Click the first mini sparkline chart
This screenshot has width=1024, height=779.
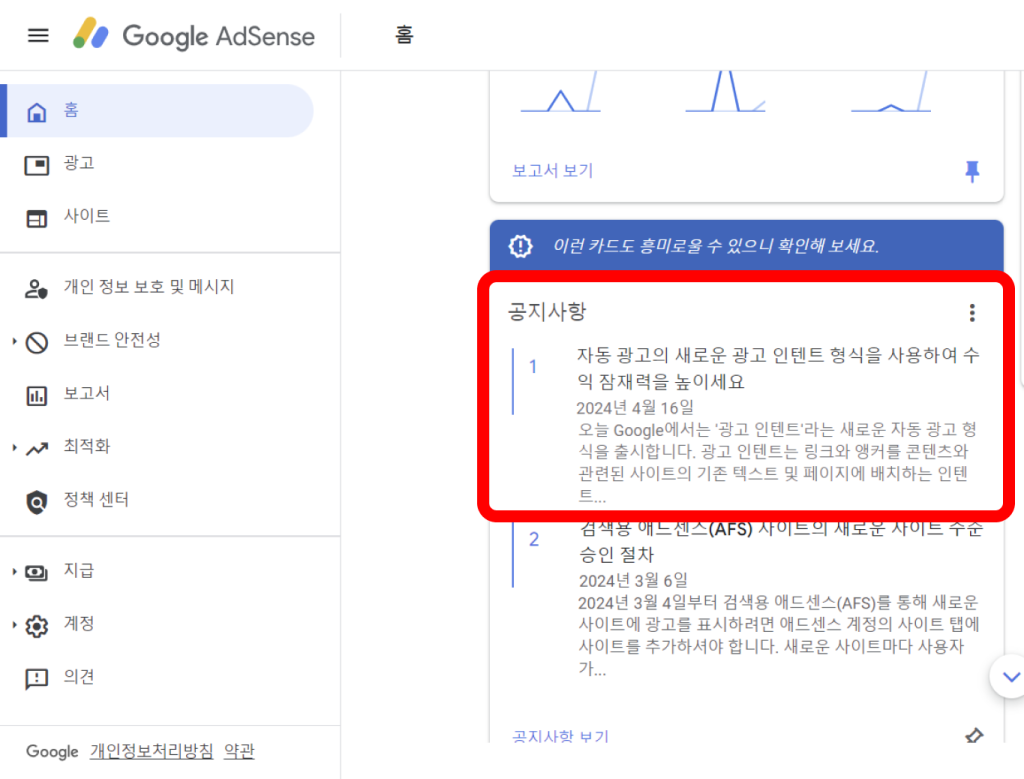click(560, 92)
